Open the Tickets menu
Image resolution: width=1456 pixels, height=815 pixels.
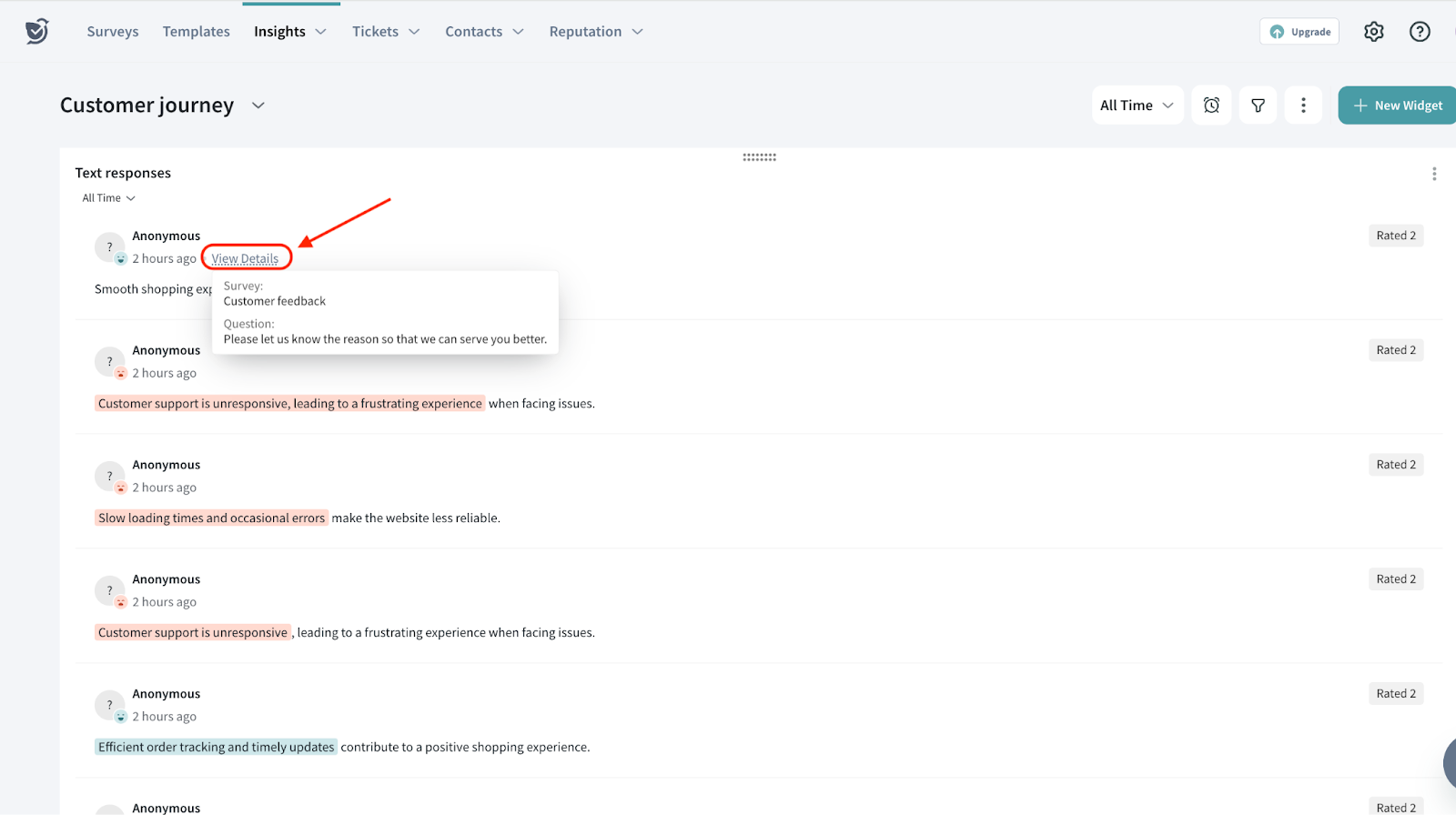[x=386, y=32]
